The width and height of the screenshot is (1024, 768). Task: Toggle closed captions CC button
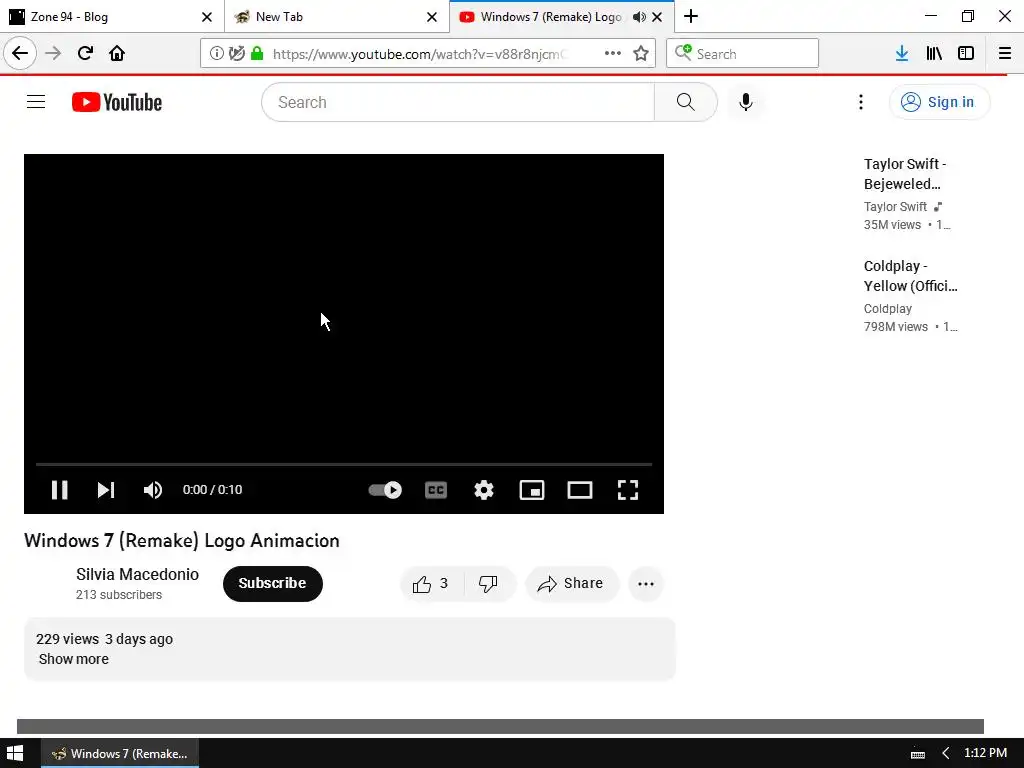click(436, 490)
